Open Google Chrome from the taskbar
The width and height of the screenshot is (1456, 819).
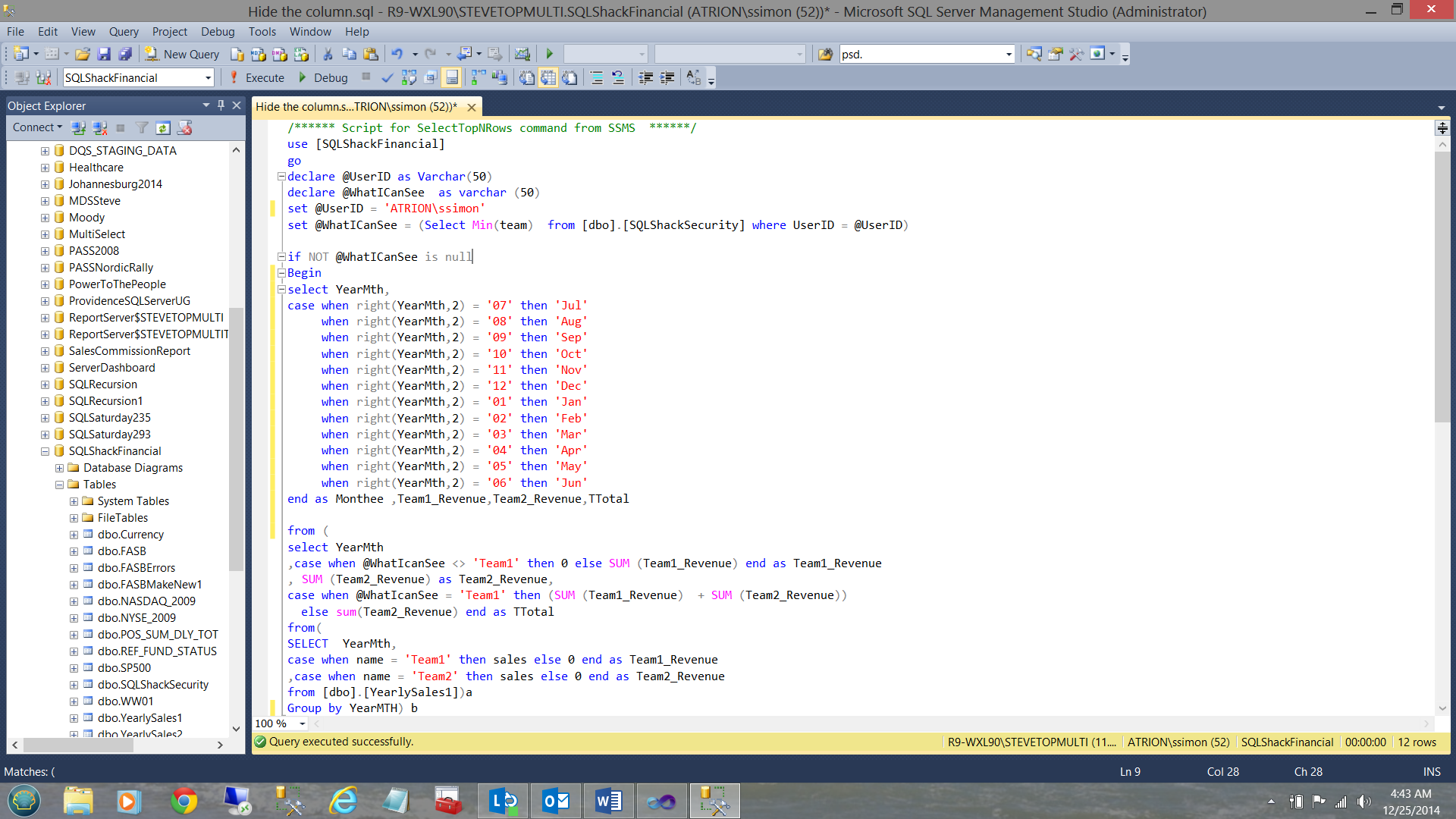coord(184,801)
